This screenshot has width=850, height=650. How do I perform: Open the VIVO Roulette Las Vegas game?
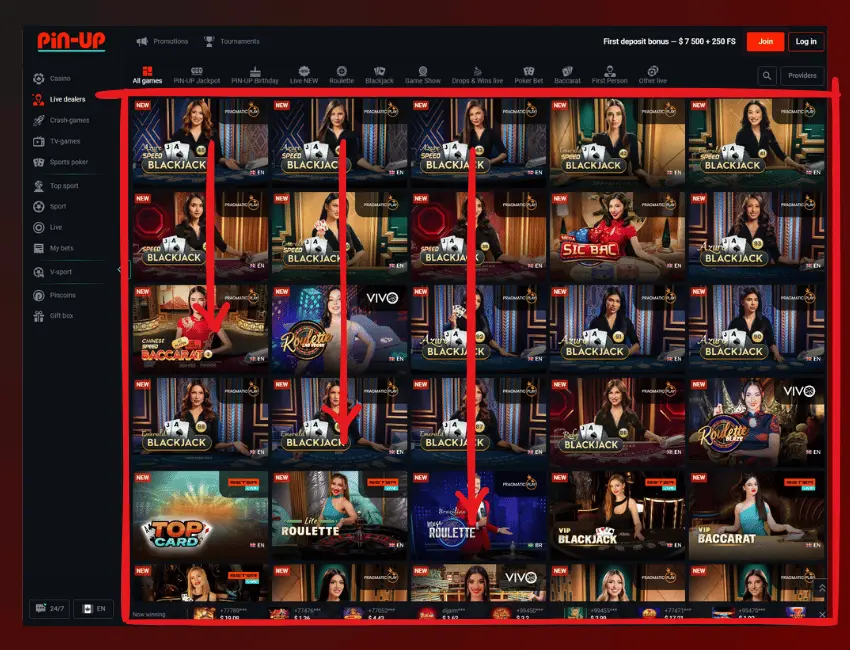click(339, 329)
